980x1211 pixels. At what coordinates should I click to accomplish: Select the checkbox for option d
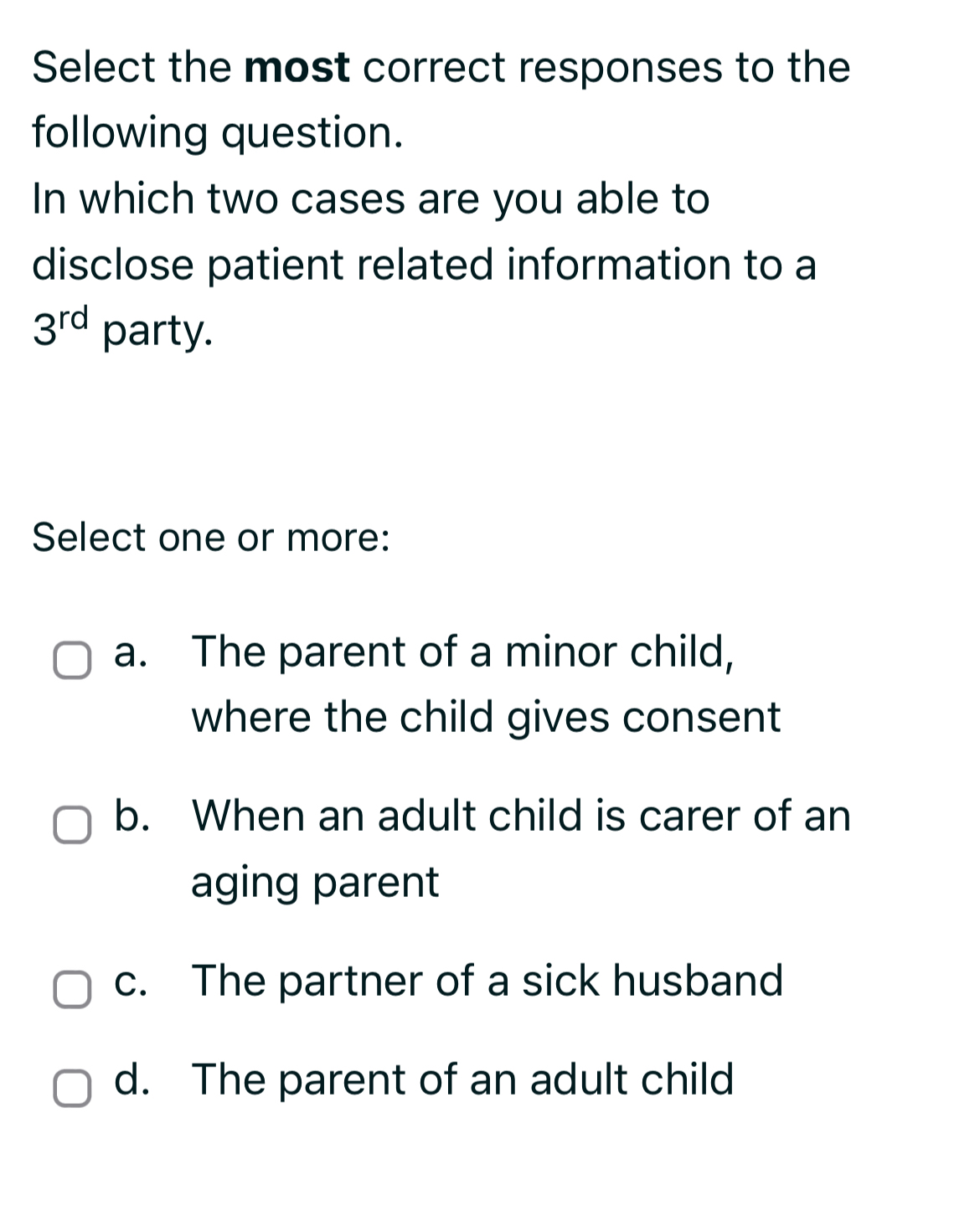tap(72, 1088)
